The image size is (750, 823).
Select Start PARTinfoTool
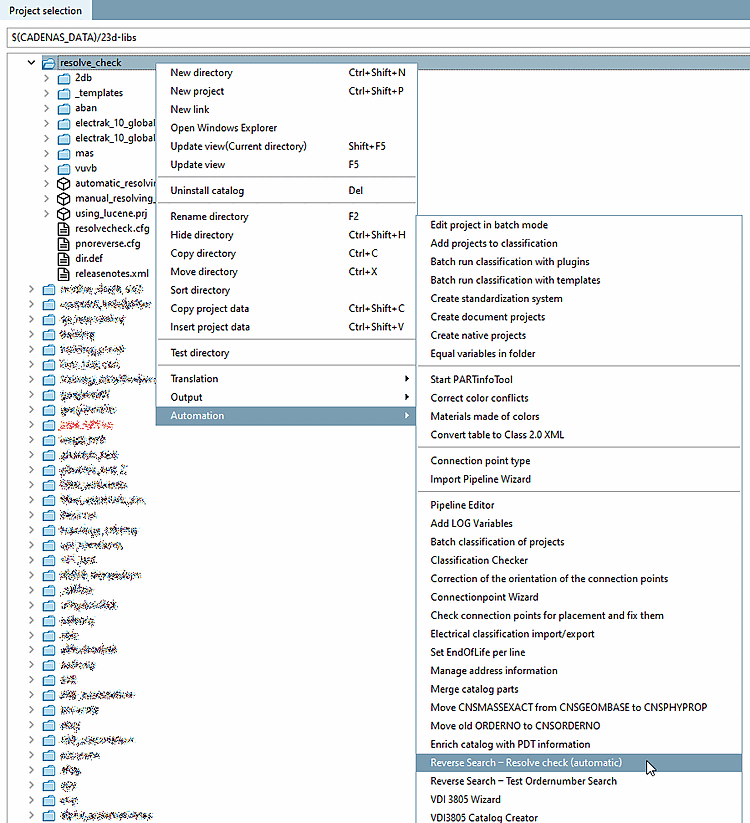click(579, 379)
